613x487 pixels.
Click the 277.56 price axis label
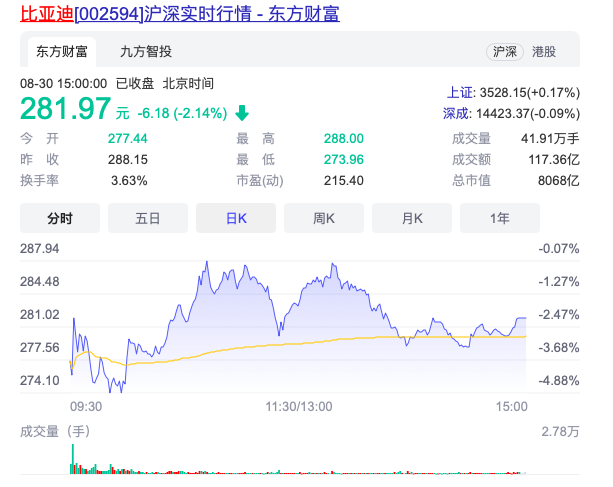pyautogui.click(x=39, y=347)
